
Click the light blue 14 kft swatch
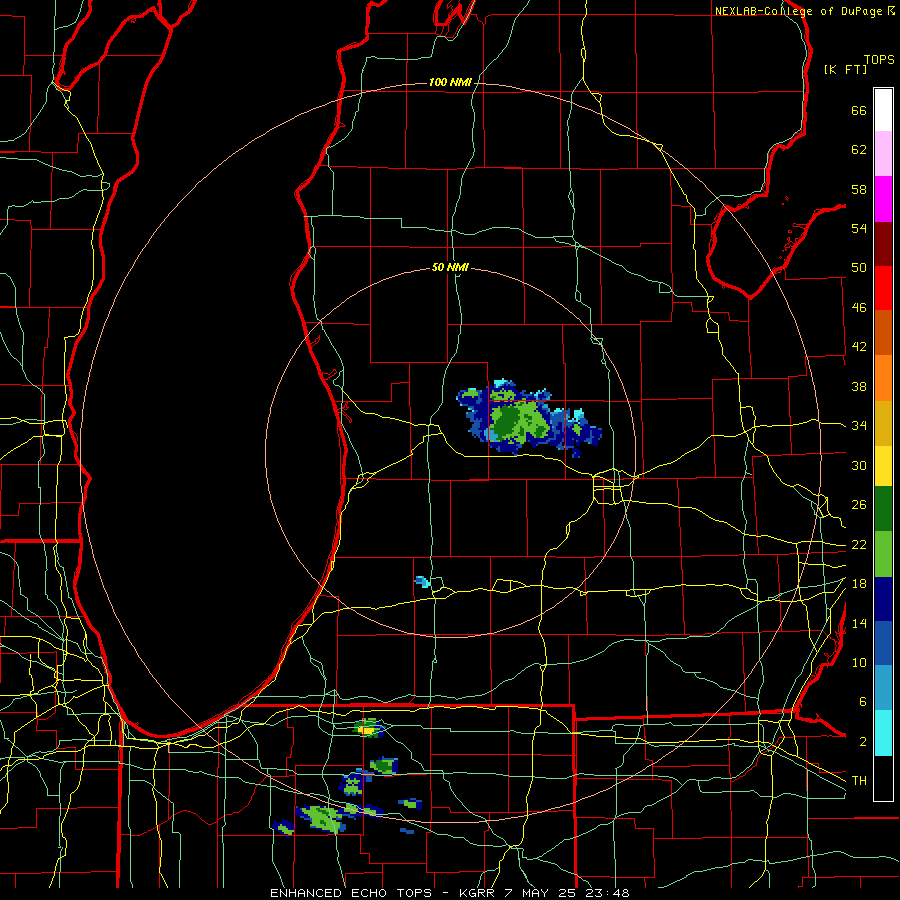pyautogui.click(x=883, y=688)
